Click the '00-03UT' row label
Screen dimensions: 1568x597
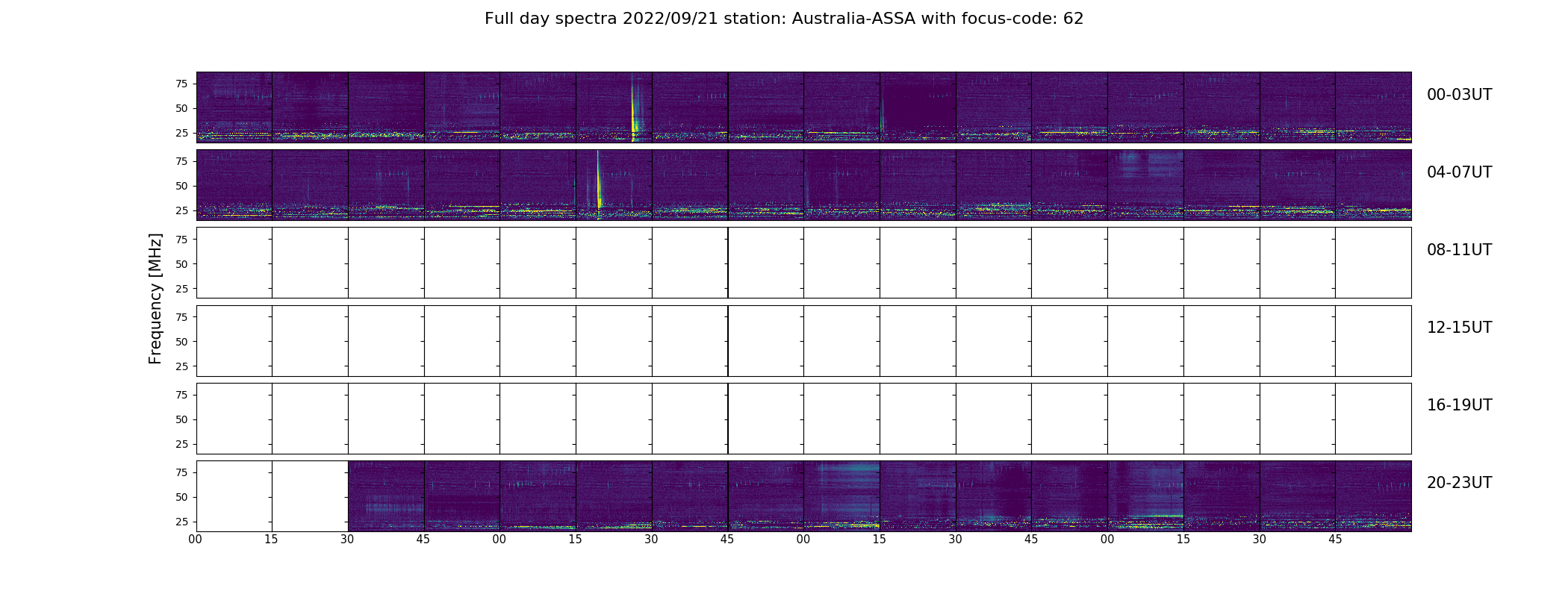tap(1459, 95)
